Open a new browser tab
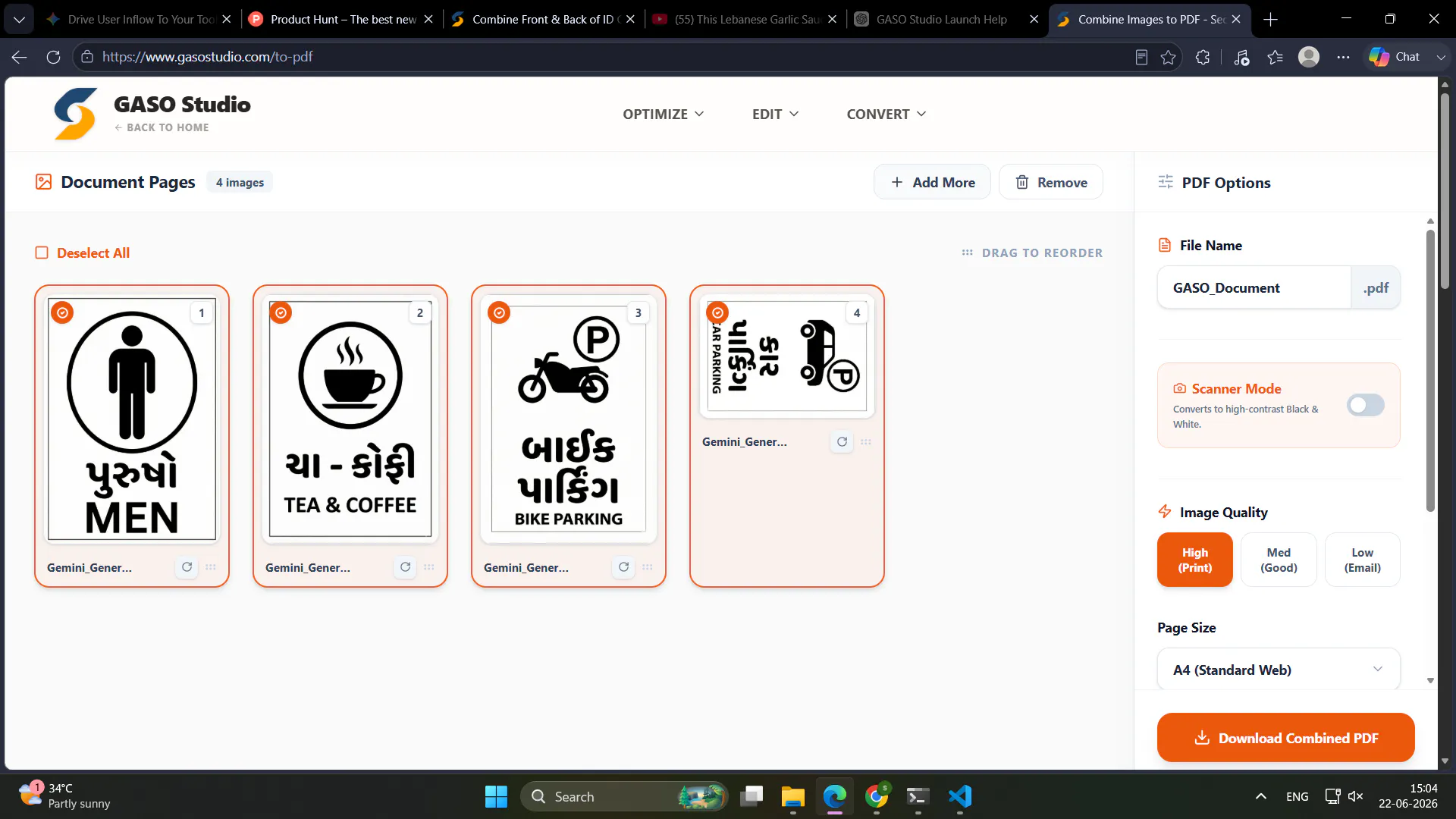 pyautogui.click(x=1271, y=20)
